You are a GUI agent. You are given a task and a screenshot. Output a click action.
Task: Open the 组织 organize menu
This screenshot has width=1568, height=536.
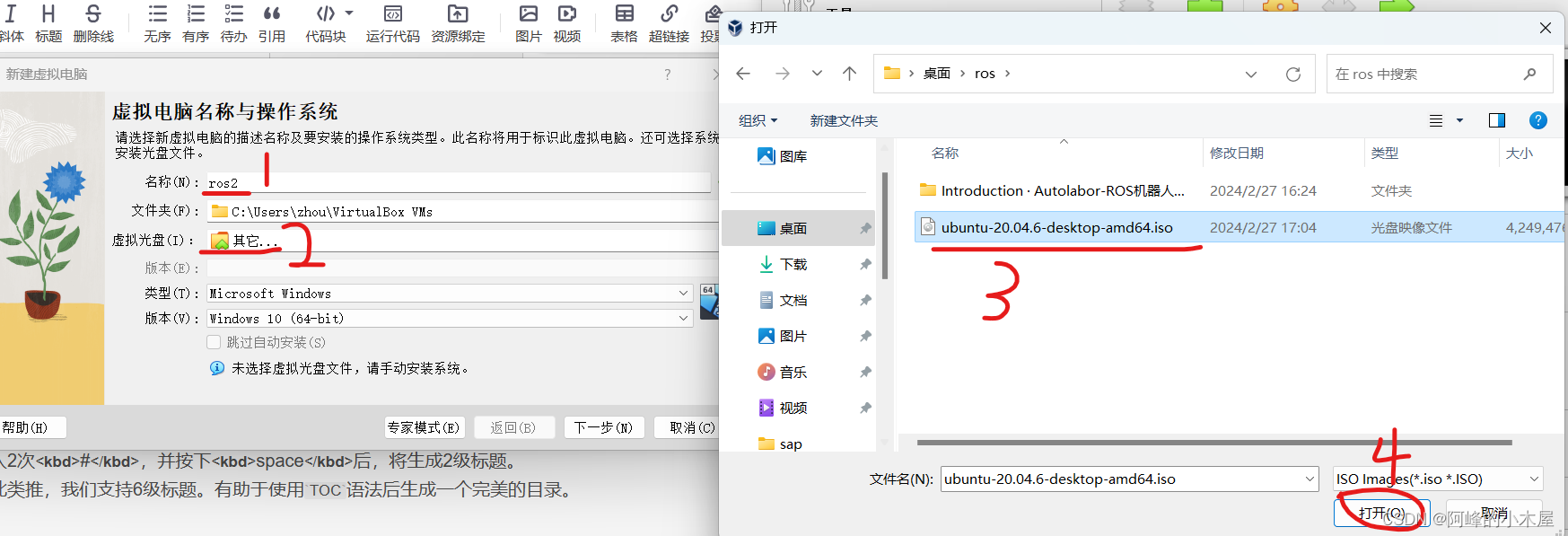point(758,120)
